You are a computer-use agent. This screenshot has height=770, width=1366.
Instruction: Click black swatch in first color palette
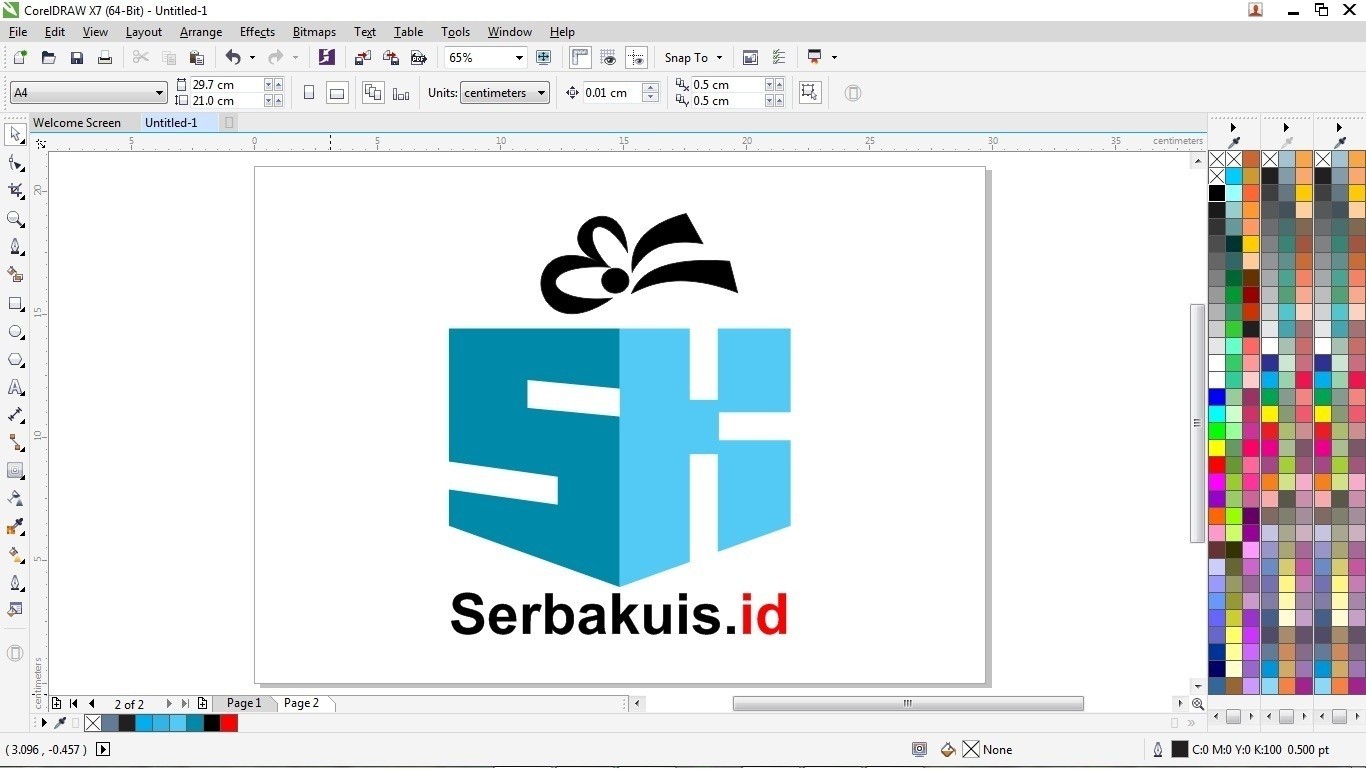click(x=1217, y=193)
